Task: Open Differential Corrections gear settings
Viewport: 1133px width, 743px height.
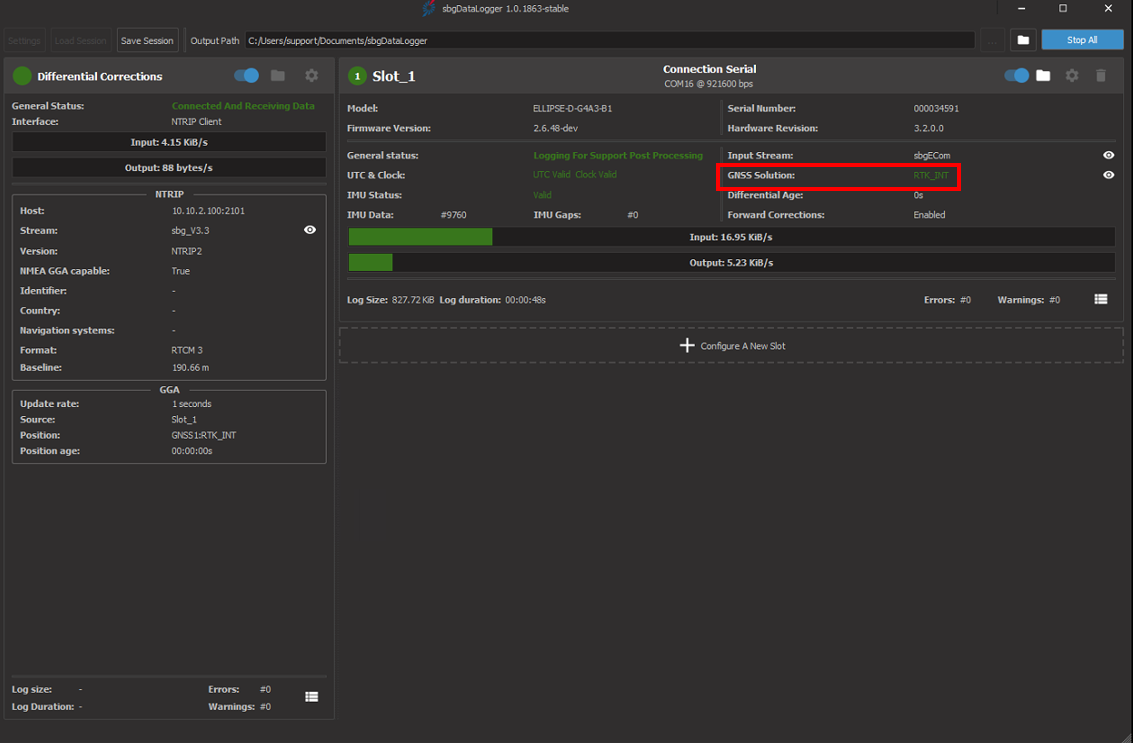Action: click(x=311, y=76)
